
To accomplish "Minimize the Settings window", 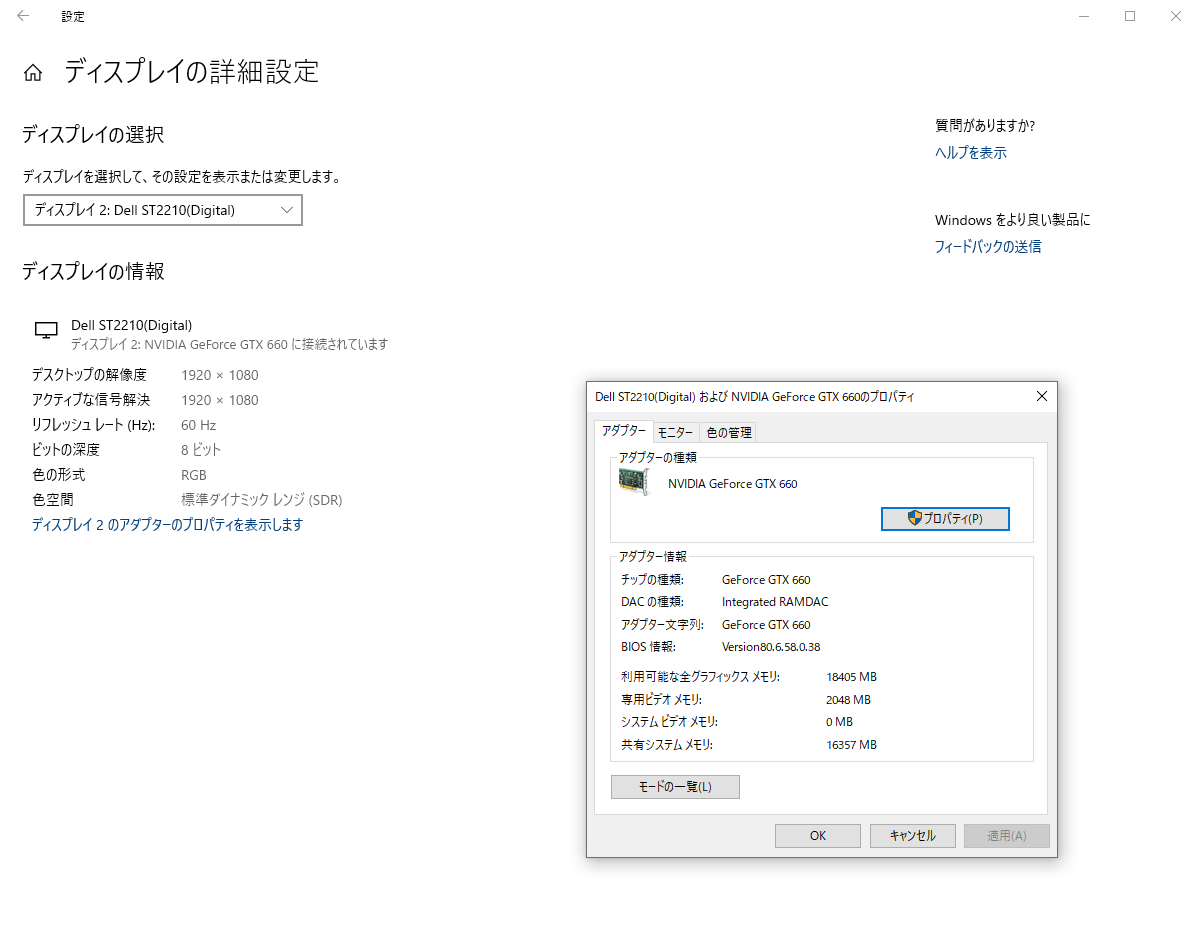I will pyautogui.click(x=1084, y=16).
